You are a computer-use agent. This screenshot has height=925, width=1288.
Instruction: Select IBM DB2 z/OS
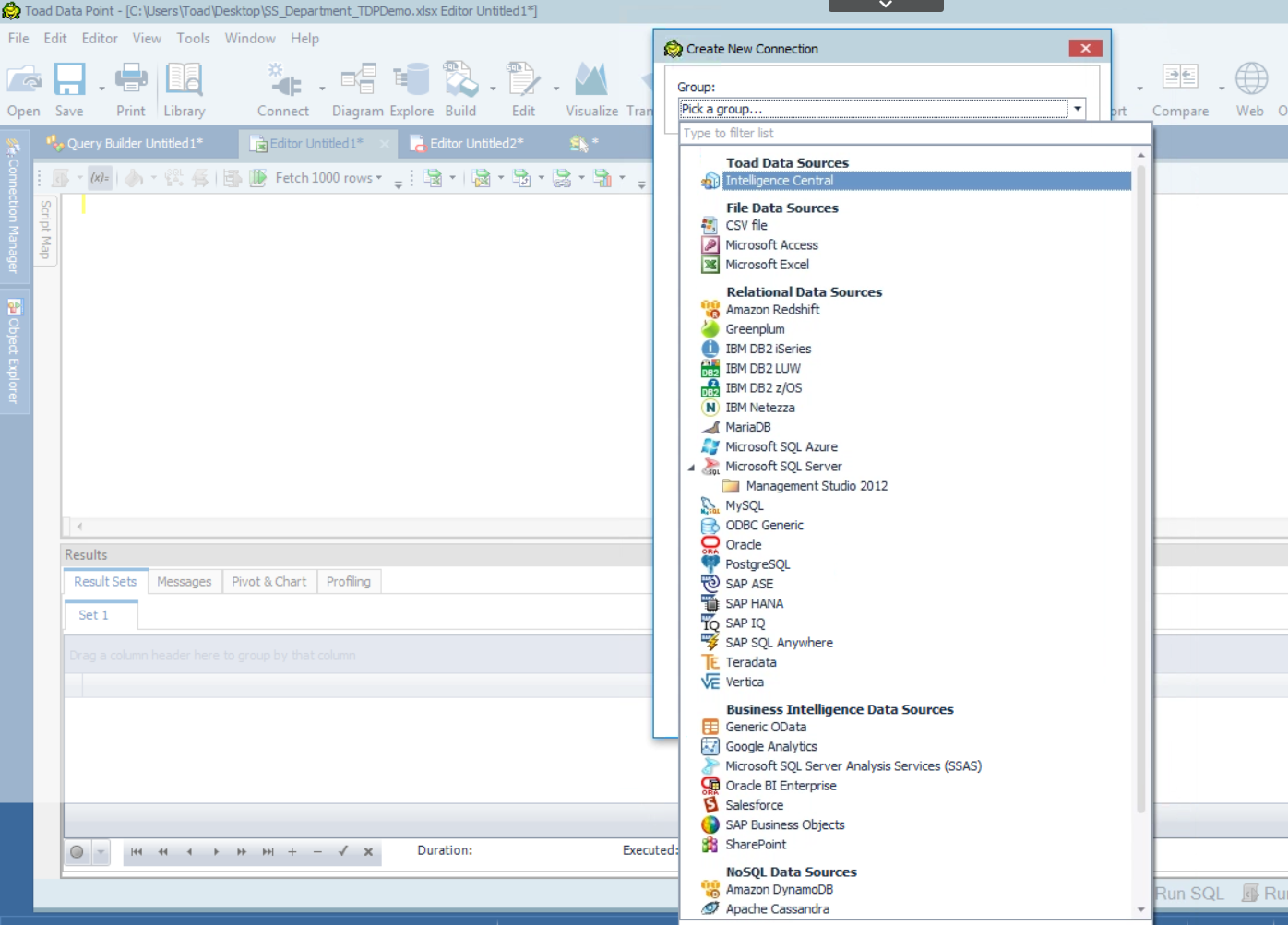pyautogui.click(x=763, y=388)
